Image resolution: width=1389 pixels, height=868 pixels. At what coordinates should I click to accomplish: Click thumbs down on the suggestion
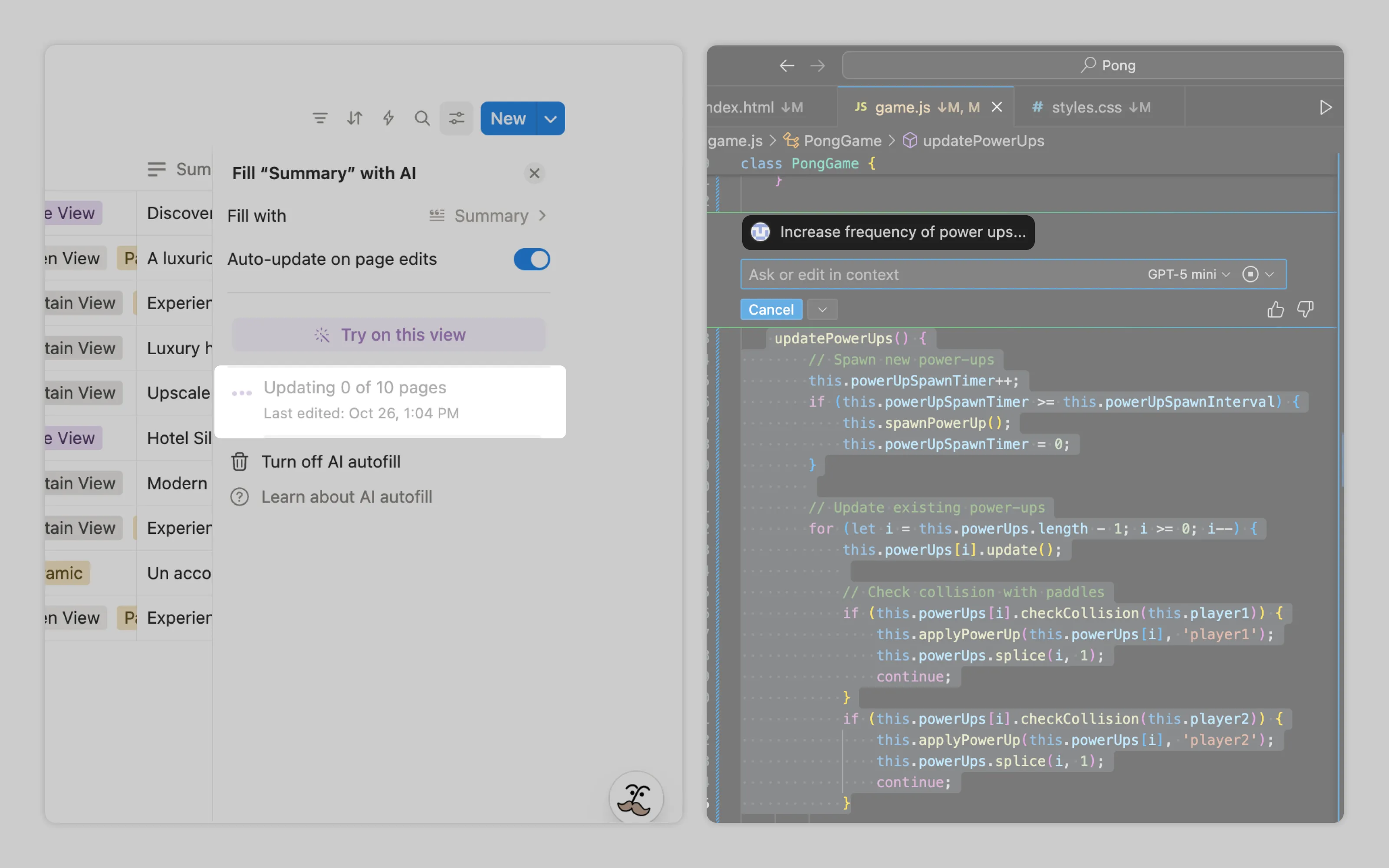[1305, 309]
